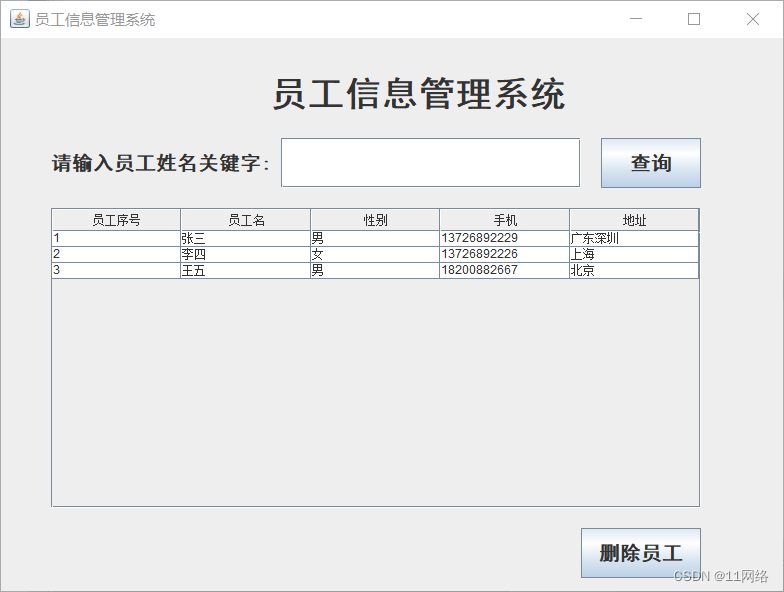
Task: Click the 查询 search button
Action: [x=650, y=163]
